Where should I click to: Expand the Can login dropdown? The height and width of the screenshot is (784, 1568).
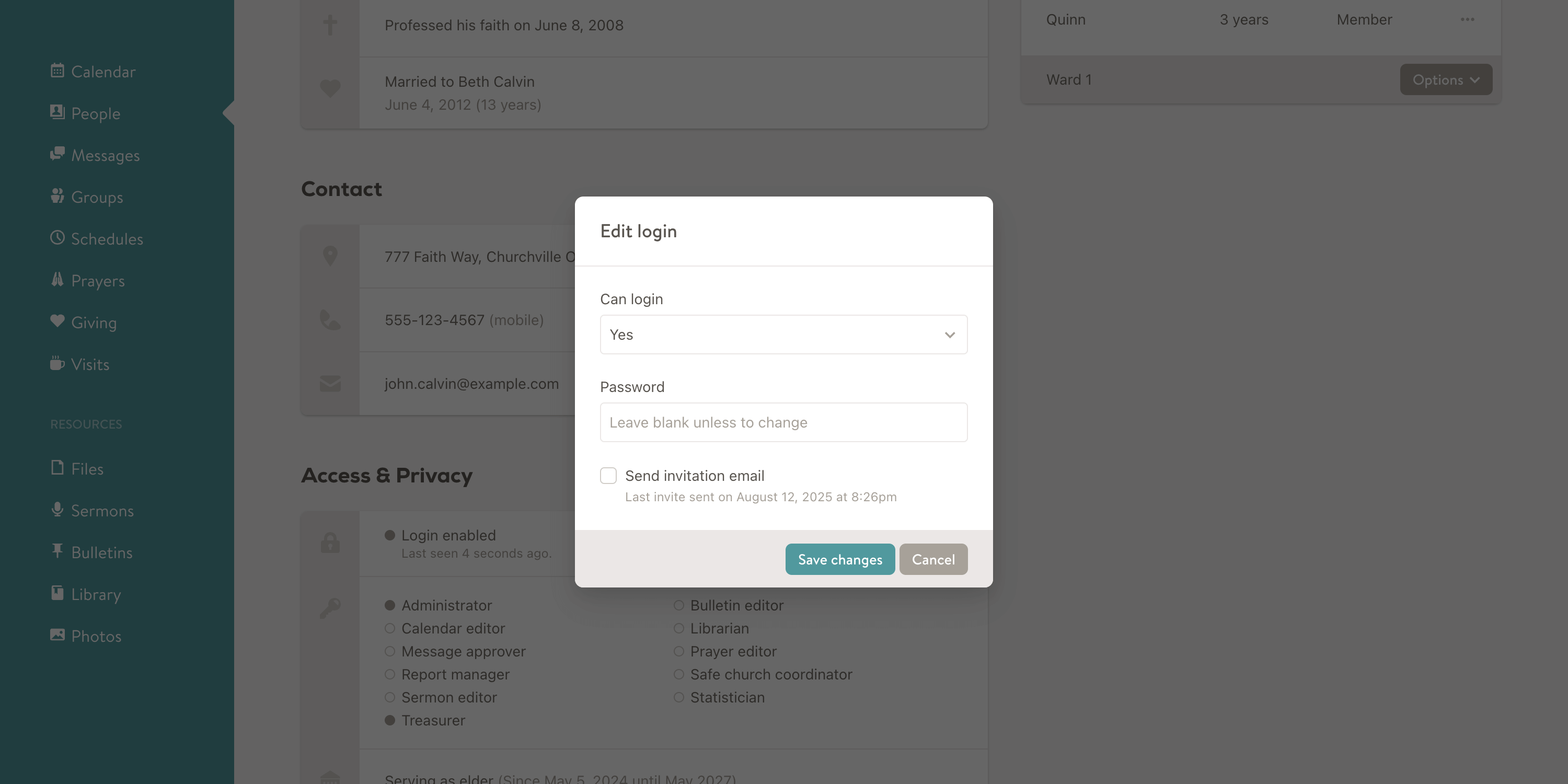pos(783,334)
